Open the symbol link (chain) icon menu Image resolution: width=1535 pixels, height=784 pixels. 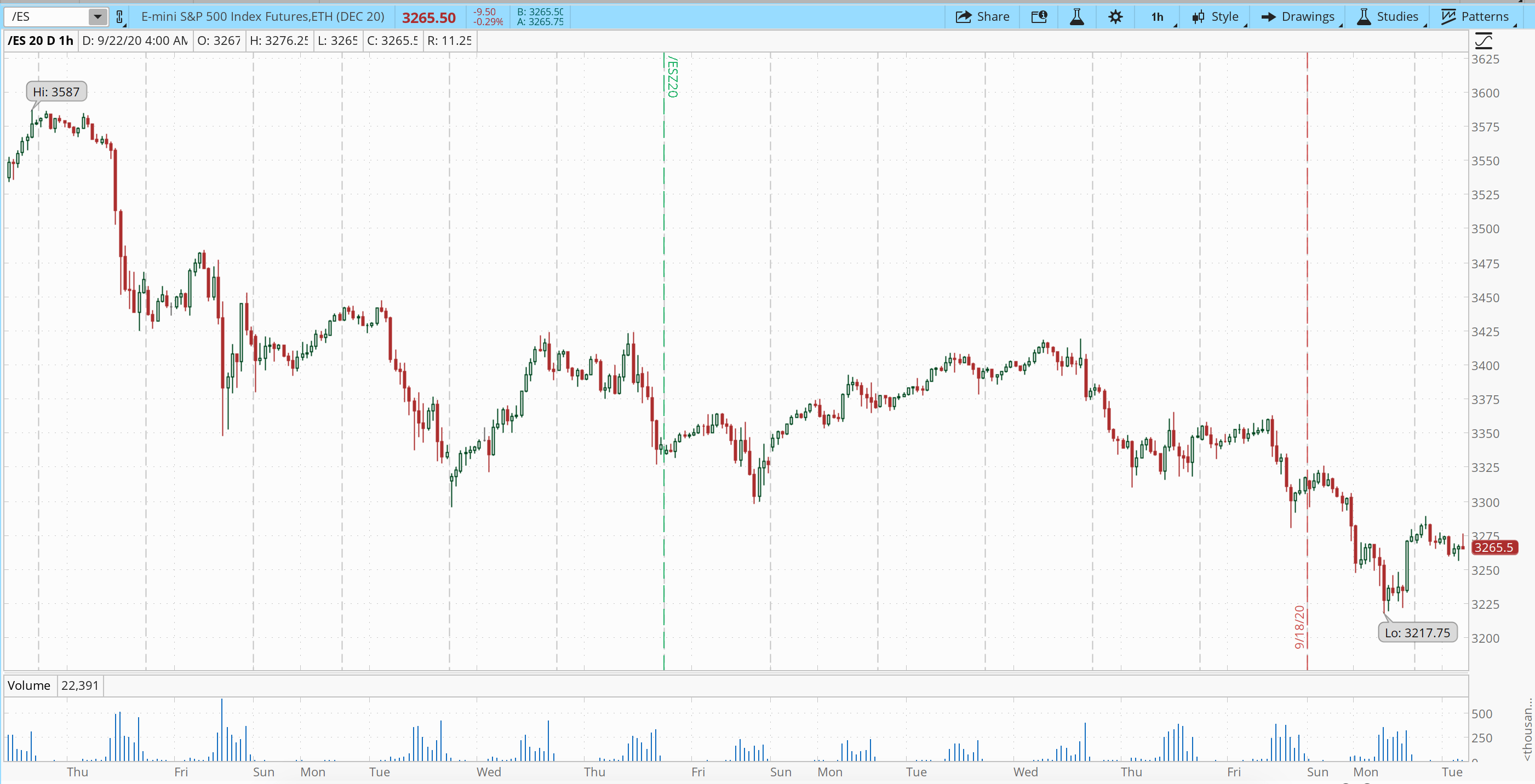(x=120, y=18)
